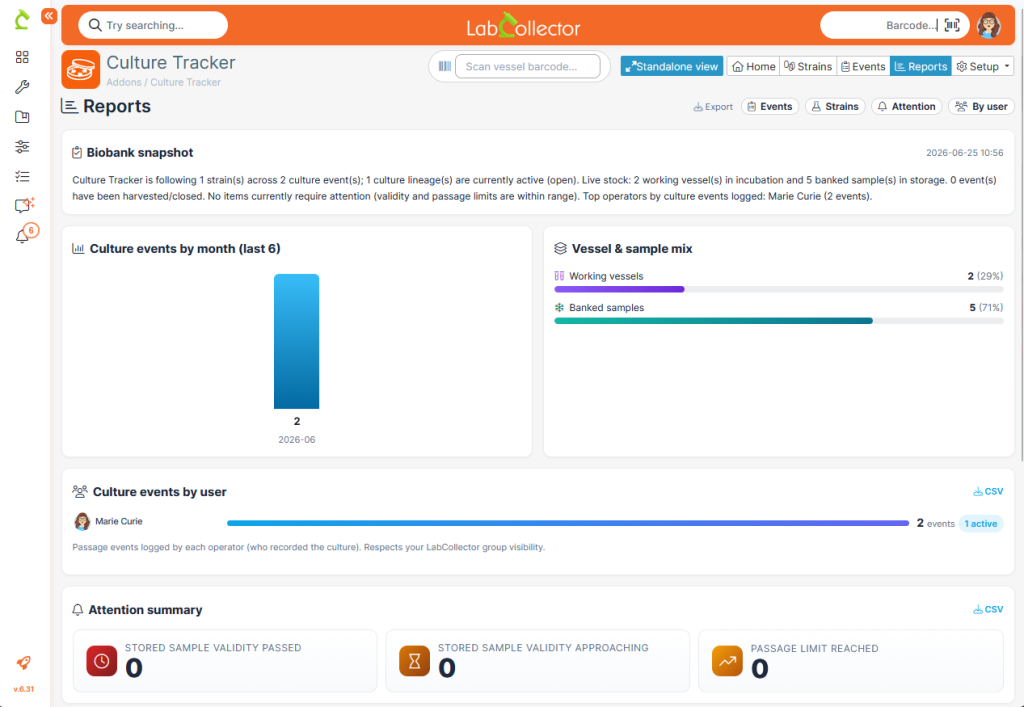Click the search magnifier icon
Viewport: 1024px width, 707px height.
pos(95,25)
